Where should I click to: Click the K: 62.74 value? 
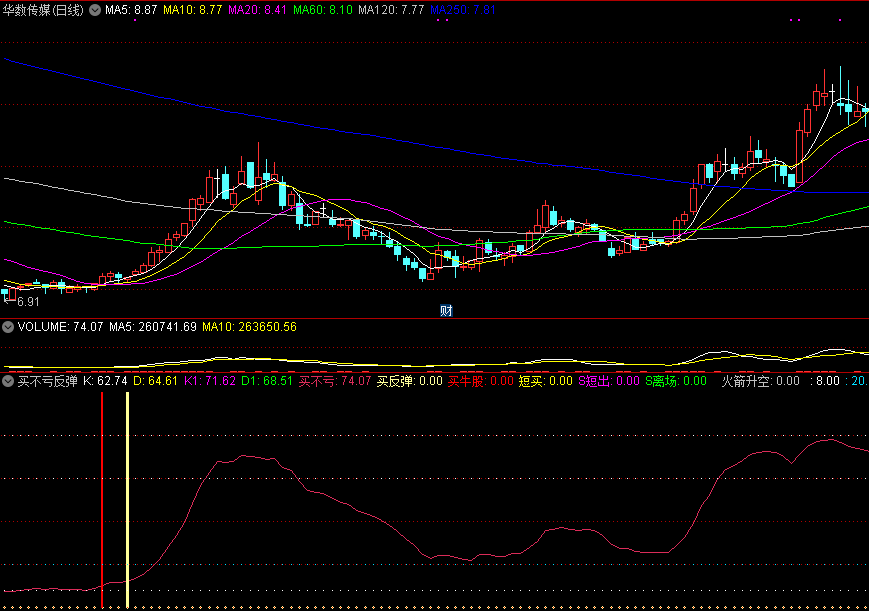tap(105, 381)
